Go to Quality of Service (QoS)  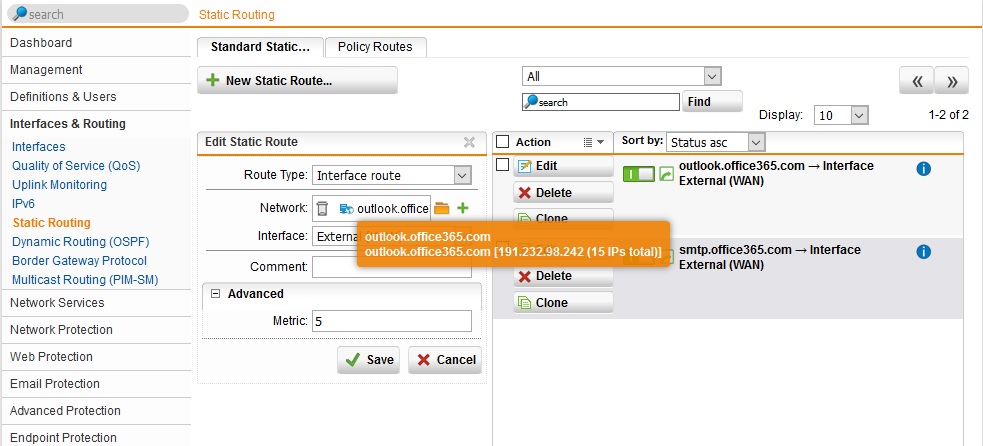pyautogui.click(x=76, y=166)
